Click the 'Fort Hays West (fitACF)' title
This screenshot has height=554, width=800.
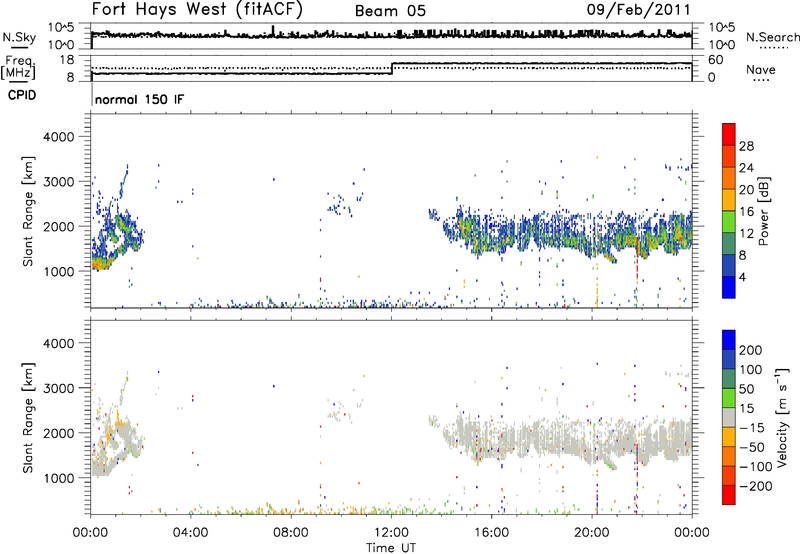pyautogui.click(x=197, y=10)
